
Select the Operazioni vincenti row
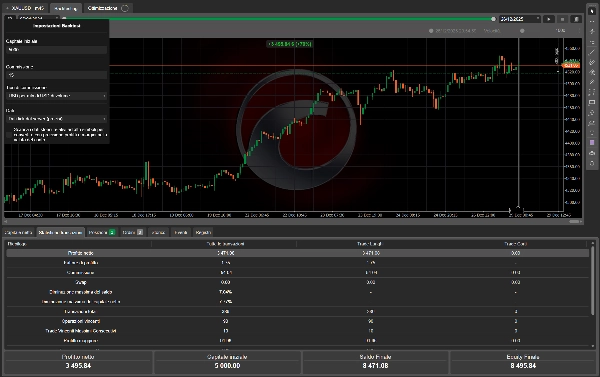tap(297, 321)
